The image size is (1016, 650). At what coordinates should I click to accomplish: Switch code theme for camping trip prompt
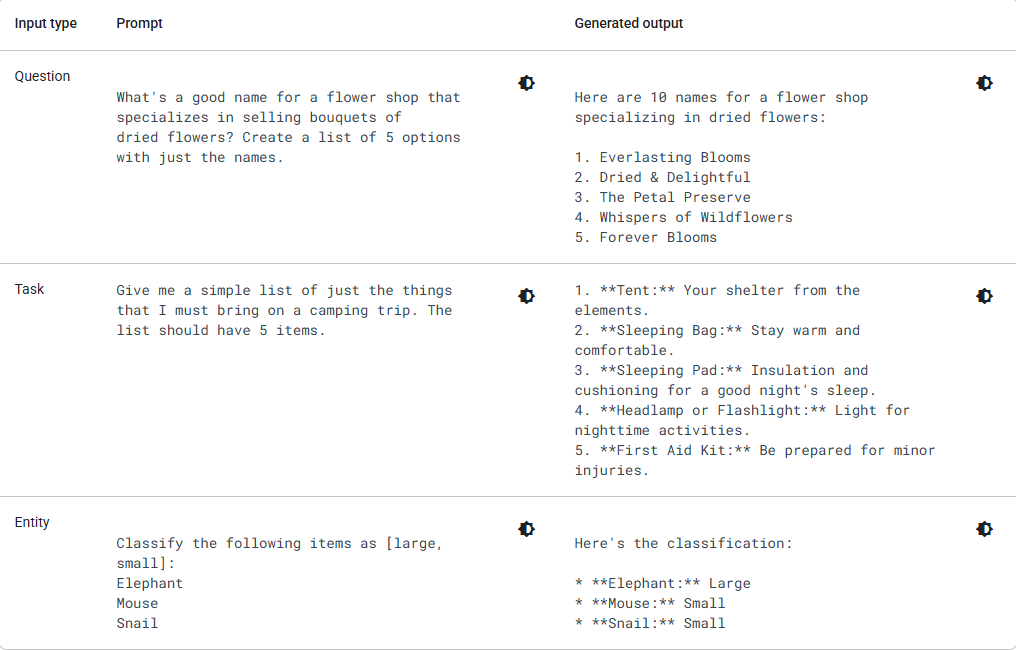coord(527,296)
